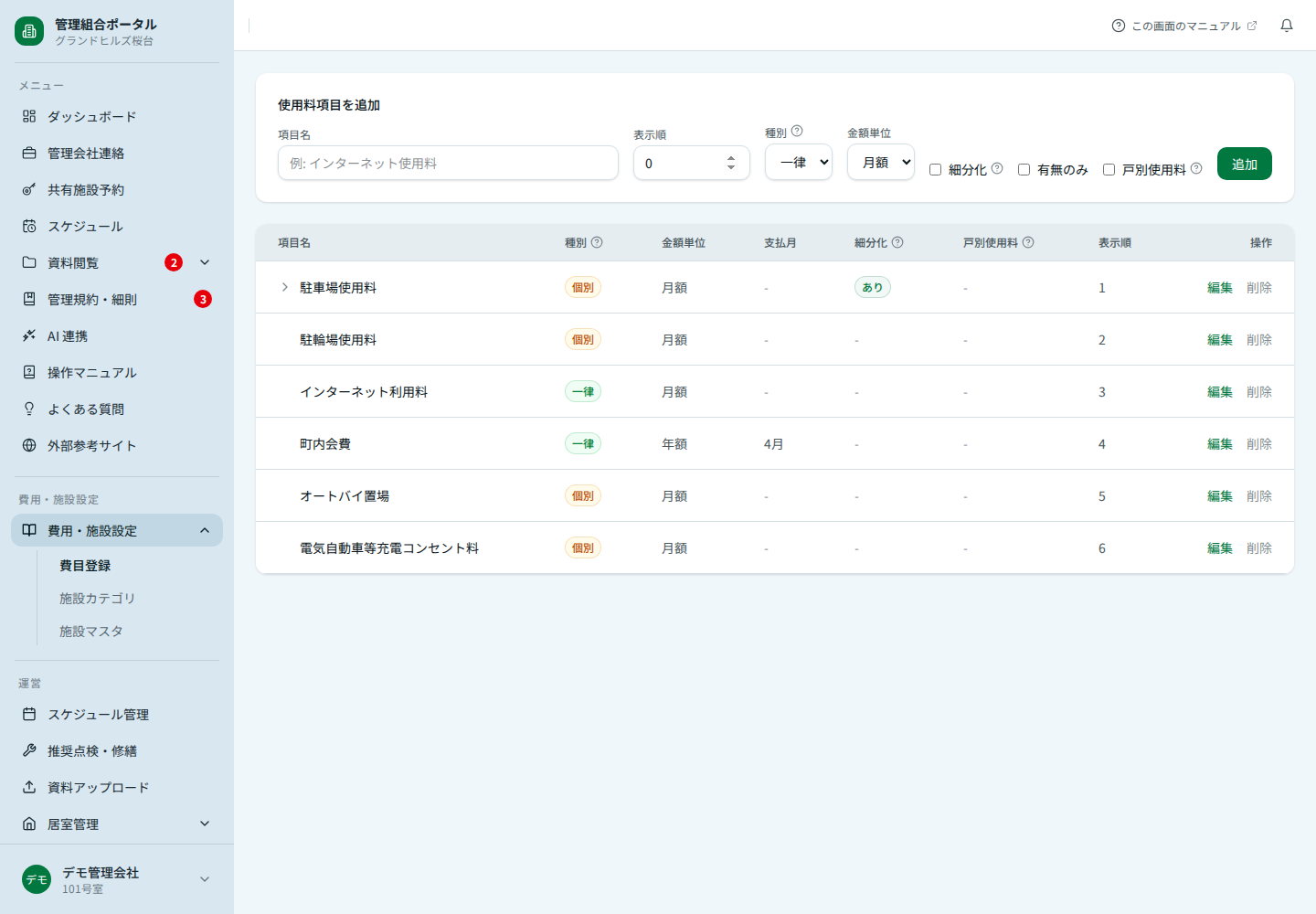This screenshot has width=1316, height=914.
Task: Click the 年額 cell in 町内会費 row
Action: tap(674, 443)
